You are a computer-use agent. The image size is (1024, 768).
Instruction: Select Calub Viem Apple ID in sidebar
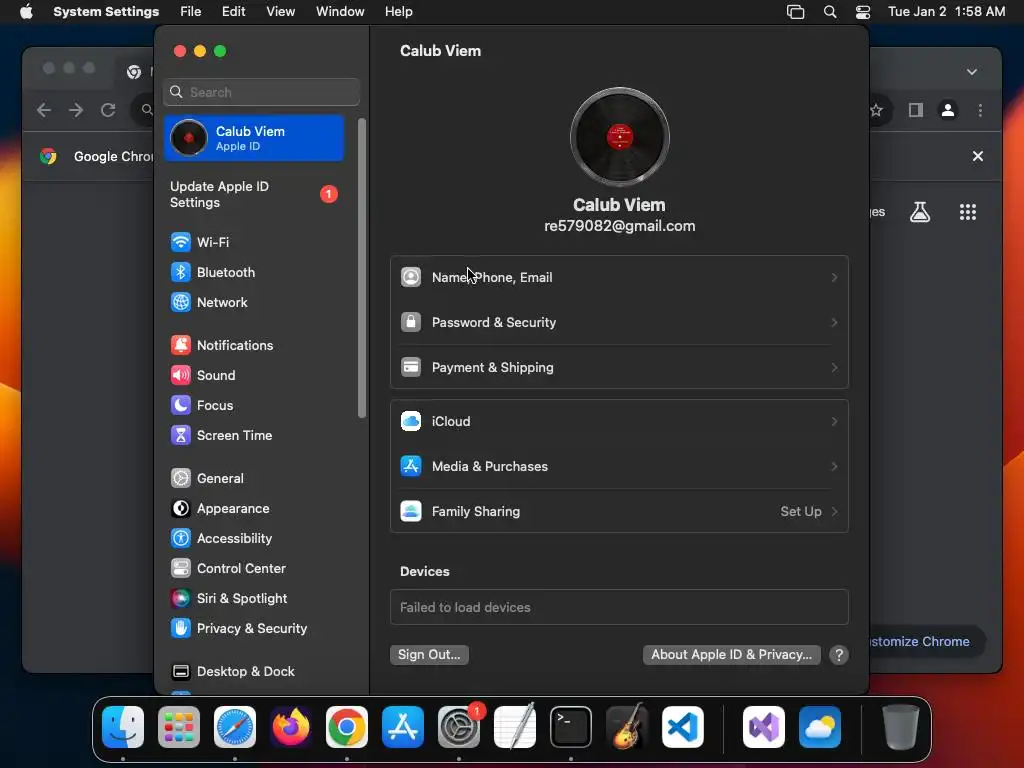[255, 138]
